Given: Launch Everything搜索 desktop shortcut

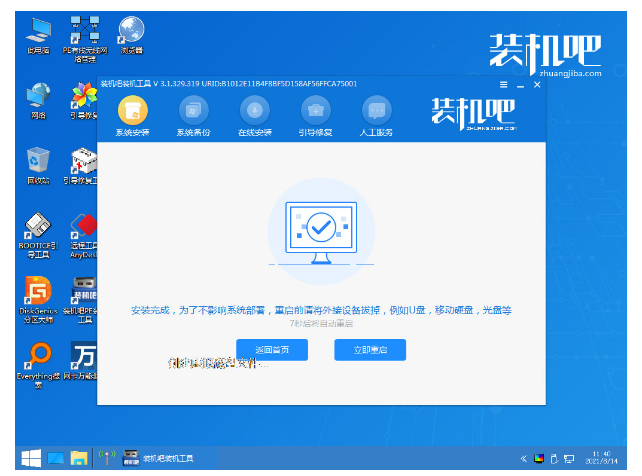Looking at the screenshot, I should (x=38, y=365).
